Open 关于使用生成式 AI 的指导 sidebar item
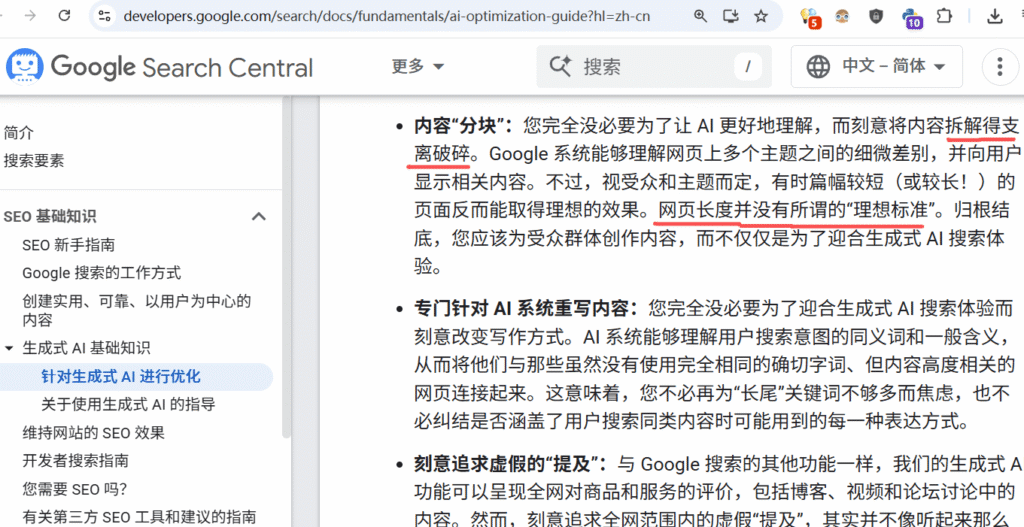This screenshot has width=1024, height=527. tap(128, 405)
